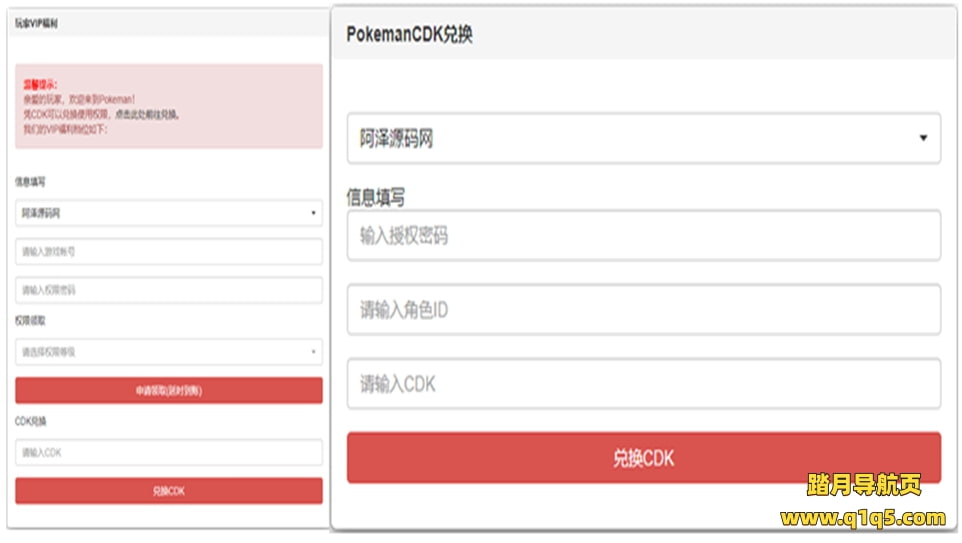Click the arrow of the large server dropdown
The height and width of the screenshot is (543, 962).
click(x=923, y=138)
